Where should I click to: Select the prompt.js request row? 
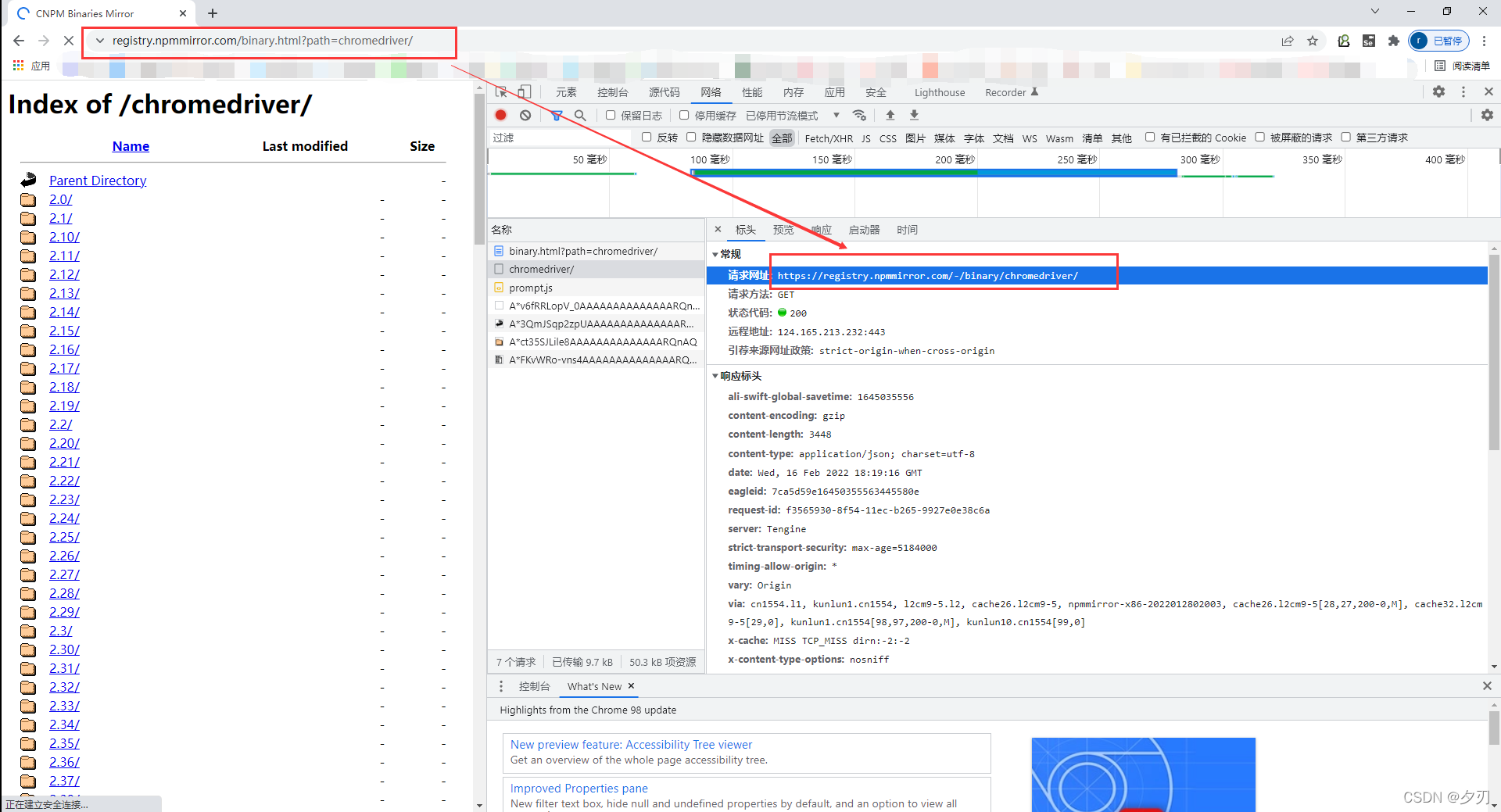point(596,288)
